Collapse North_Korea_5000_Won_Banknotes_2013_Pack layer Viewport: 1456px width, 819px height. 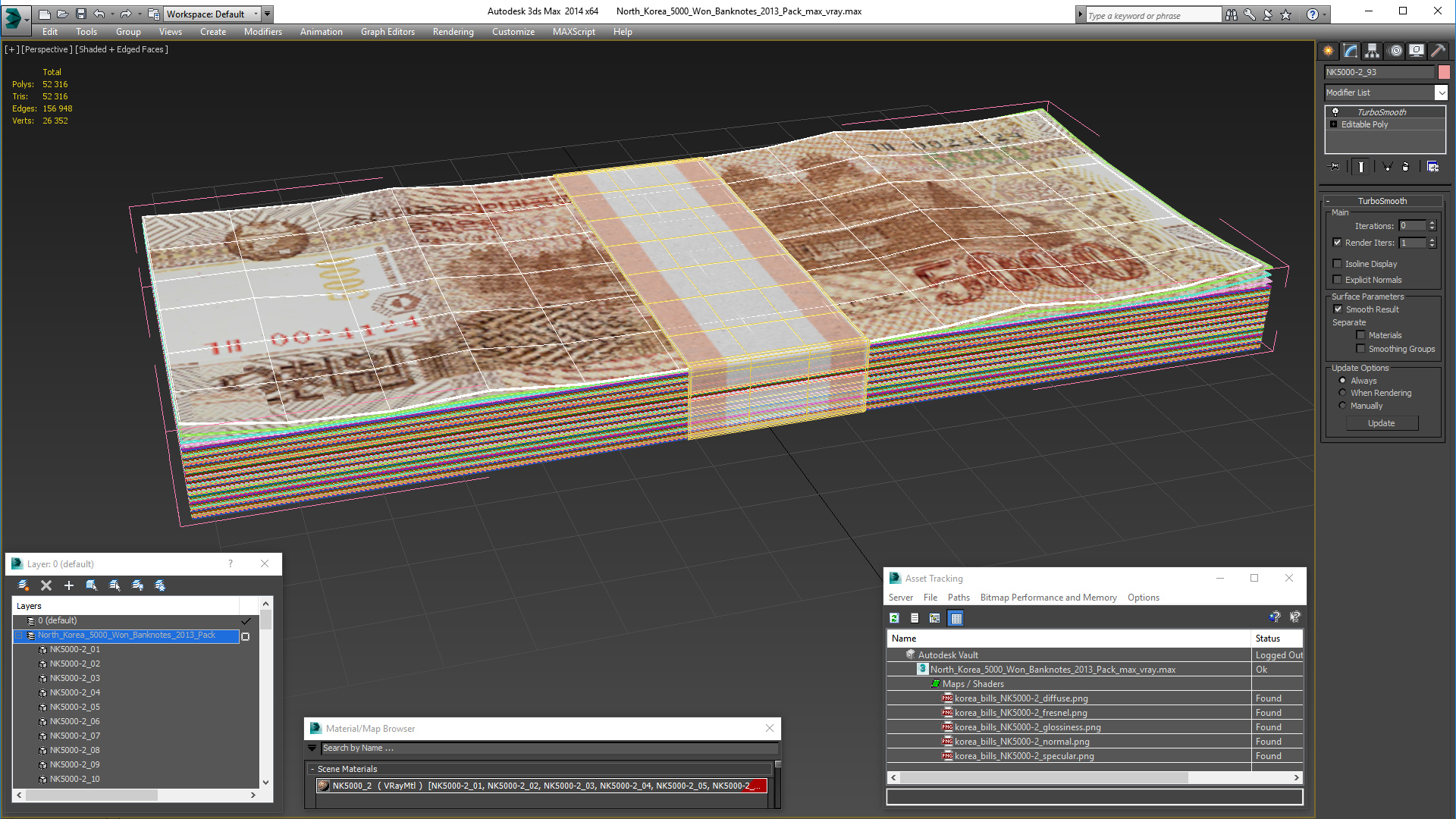click(20, 635)
